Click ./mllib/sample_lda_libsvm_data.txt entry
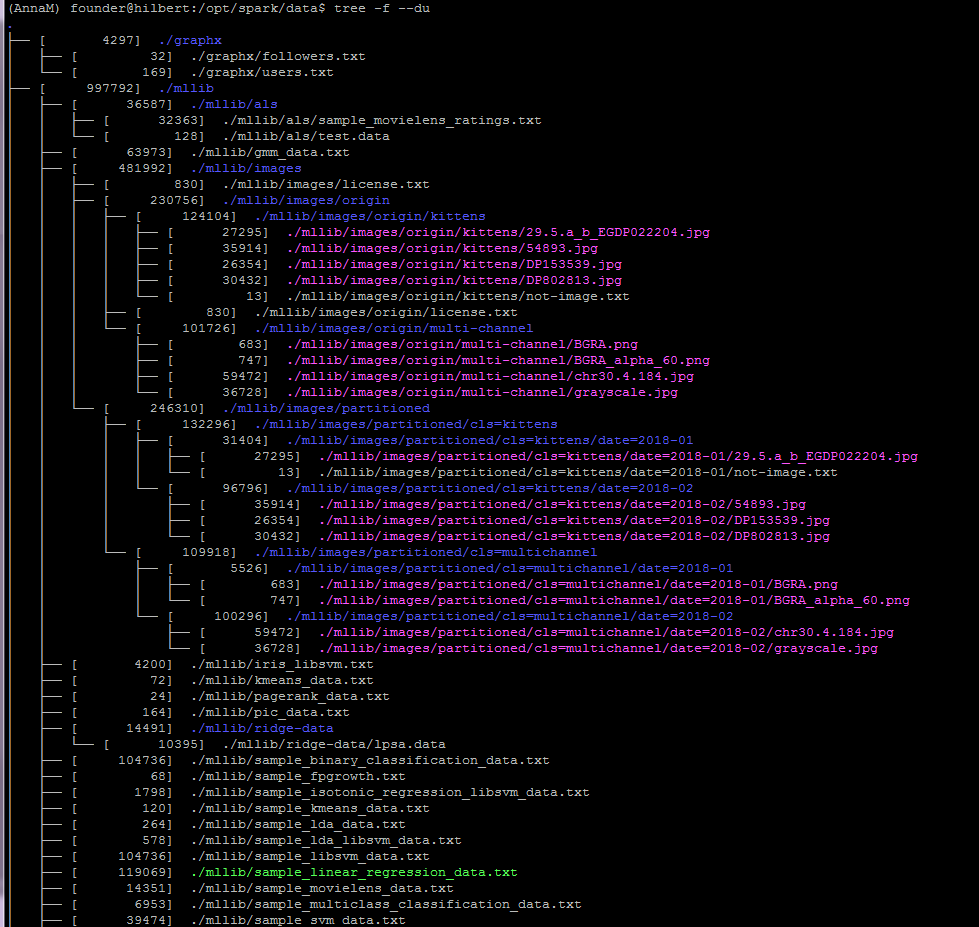 [326, 840]
